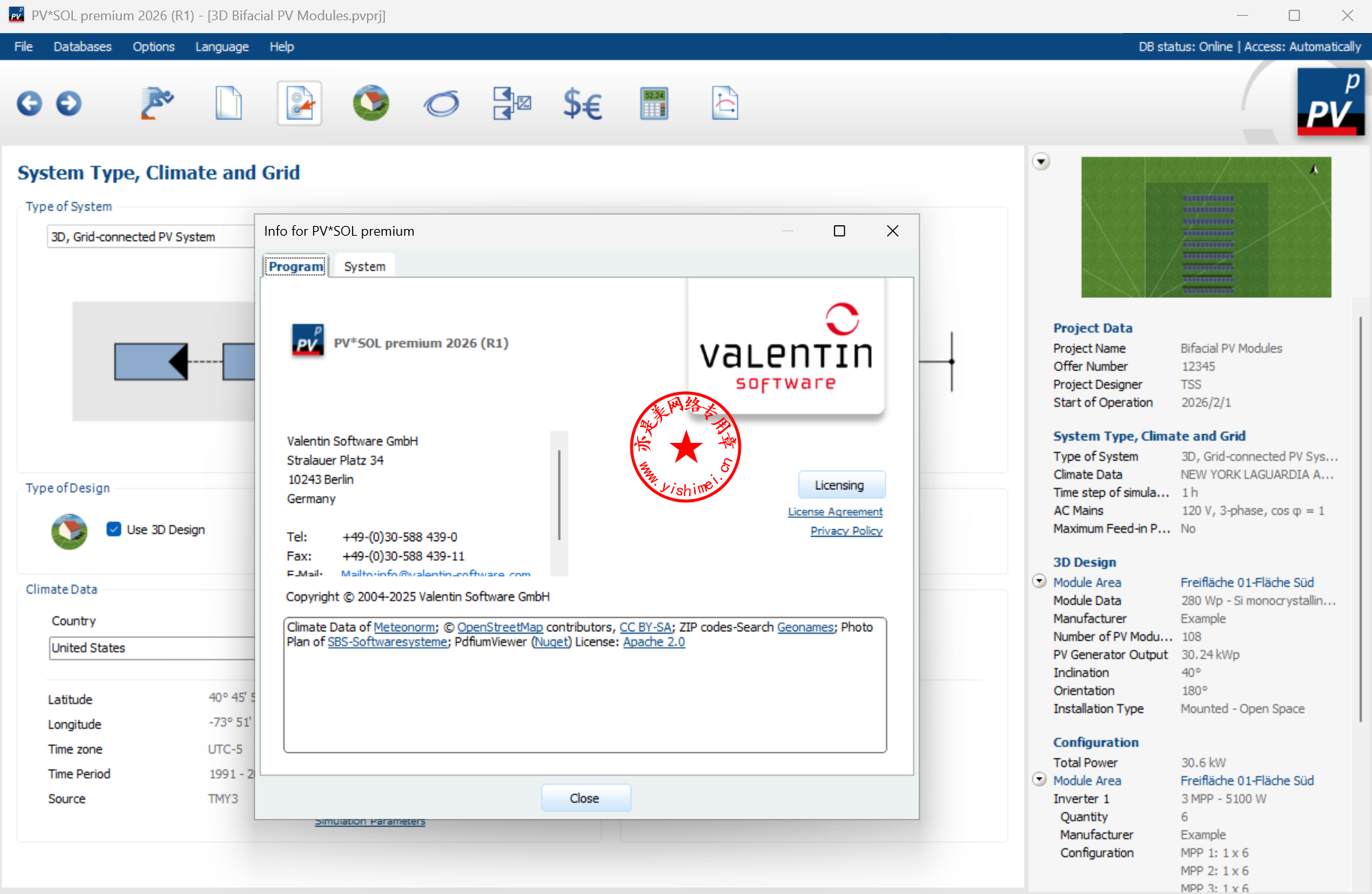Image resolution: width=1372 pixels, height=894 pixels.
Task: Expand the 3D Design Module Area entry
Action: click(1040, 581)
